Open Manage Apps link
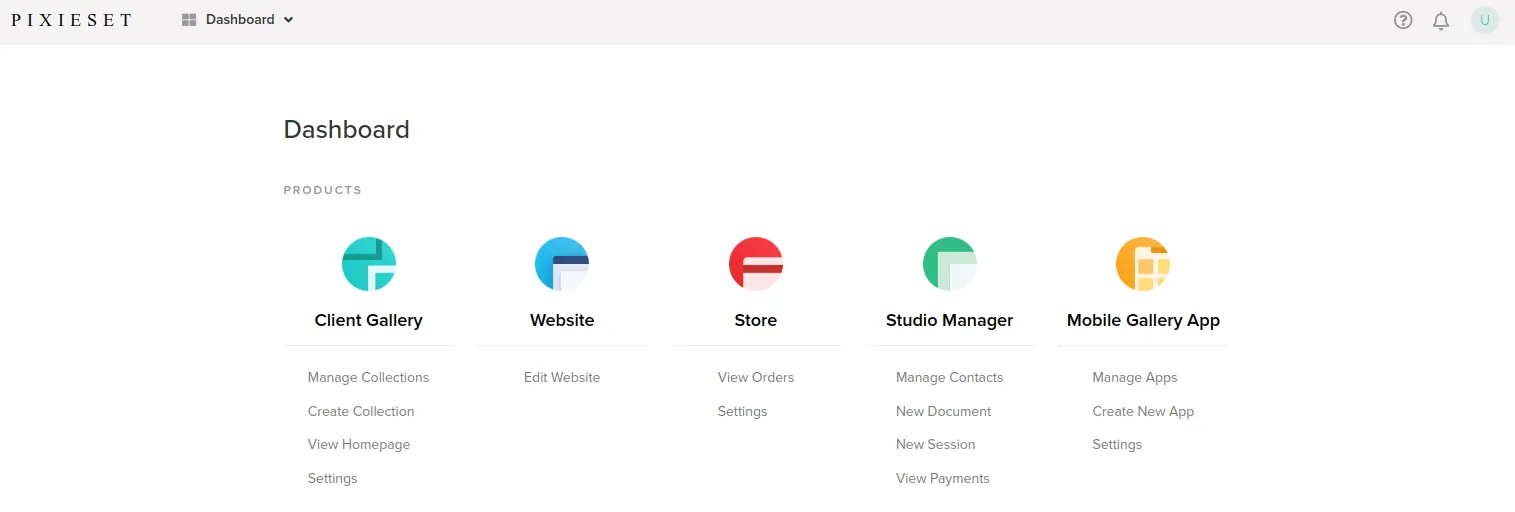Screen dimensions: 1515x512 1135,377
